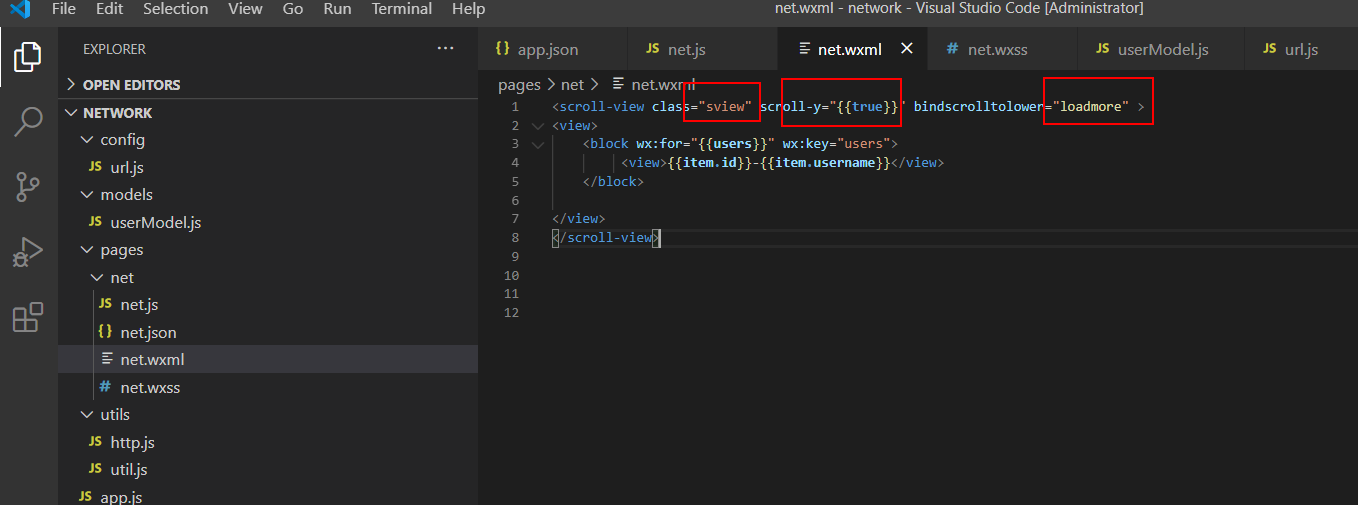Image resolution: width=1358 pixels, height=505 pixels.
Task: Collapse the utils folder
Action: pyautogui.click(x=268, y=414)
